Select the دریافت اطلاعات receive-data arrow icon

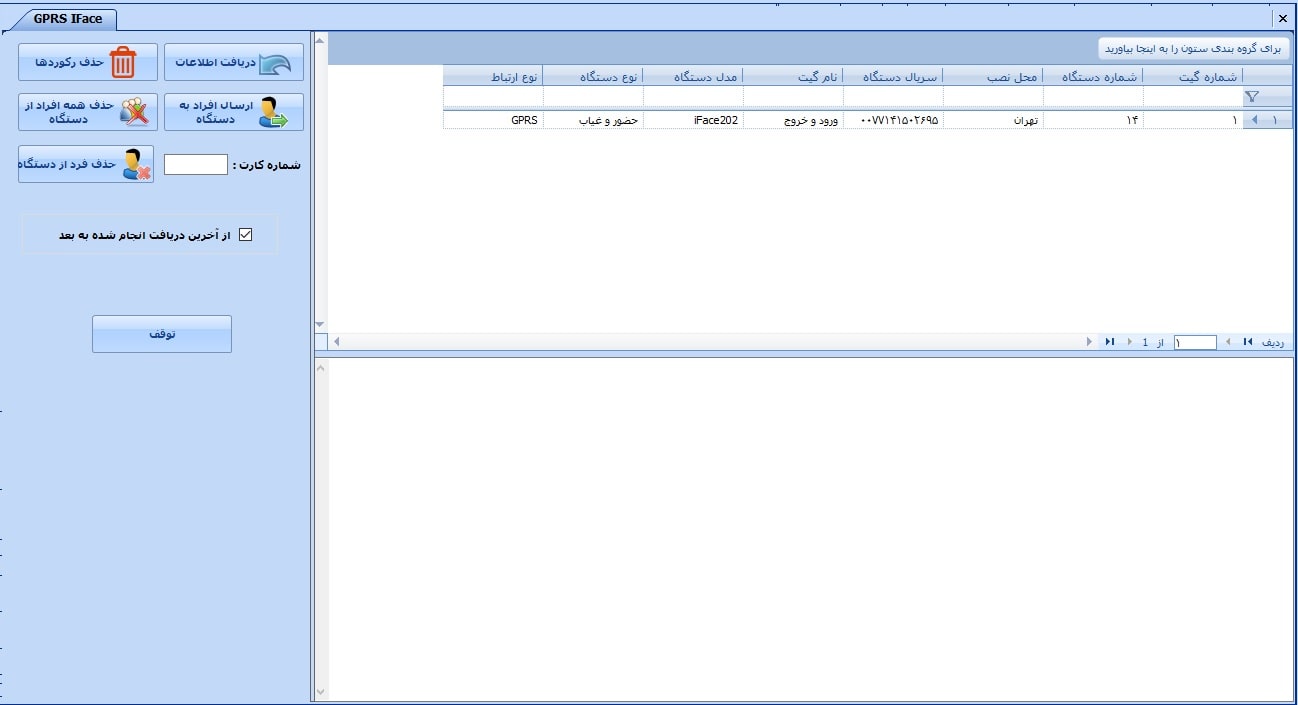coord(274,61)
